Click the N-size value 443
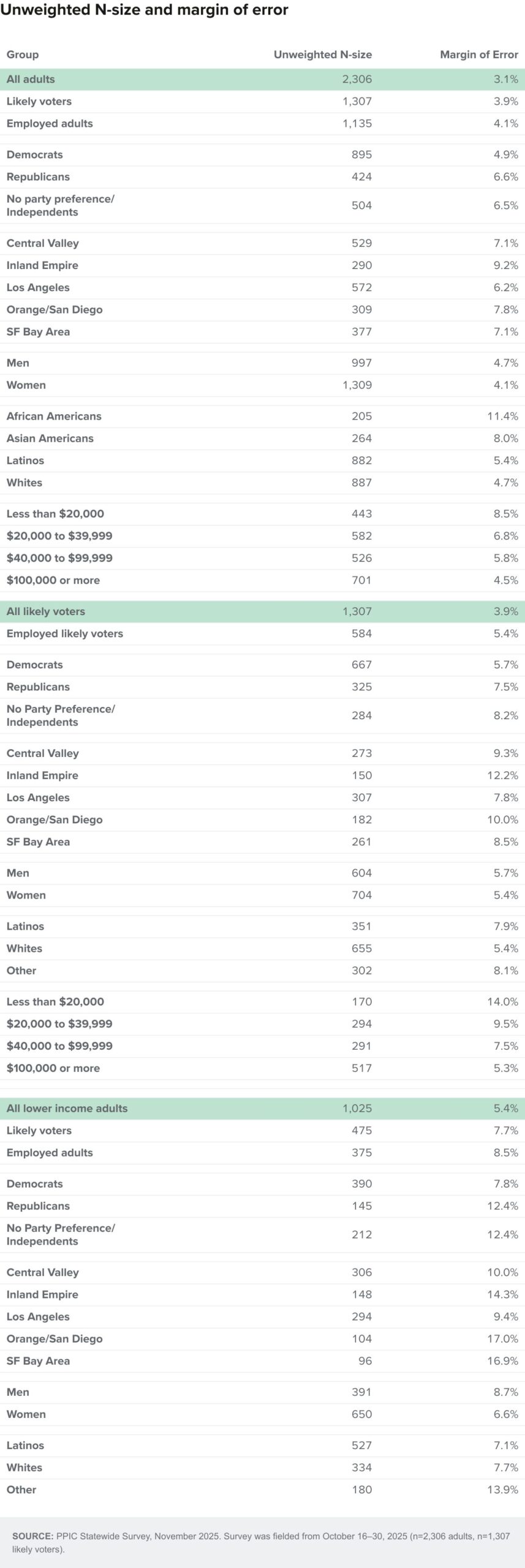Screen dimensions: 525x1568 point(361,513)
